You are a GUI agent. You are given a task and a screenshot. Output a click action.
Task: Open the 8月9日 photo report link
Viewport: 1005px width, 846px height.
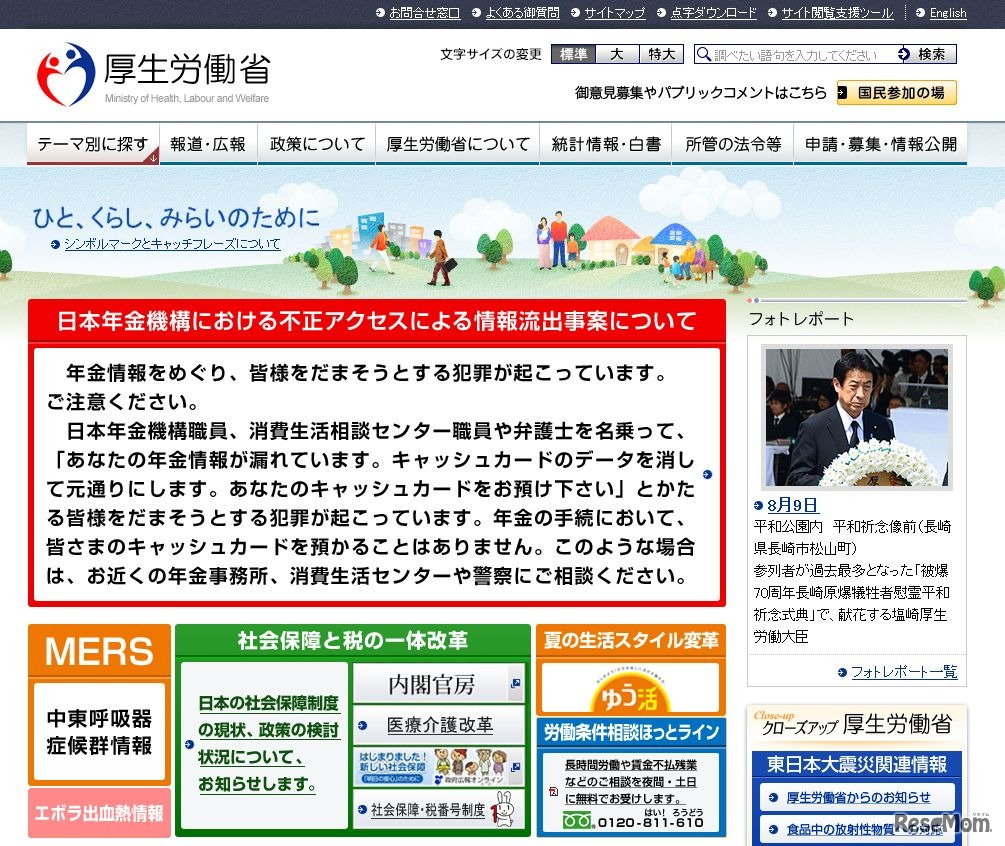pyautogui.click(x=792, y=505)
